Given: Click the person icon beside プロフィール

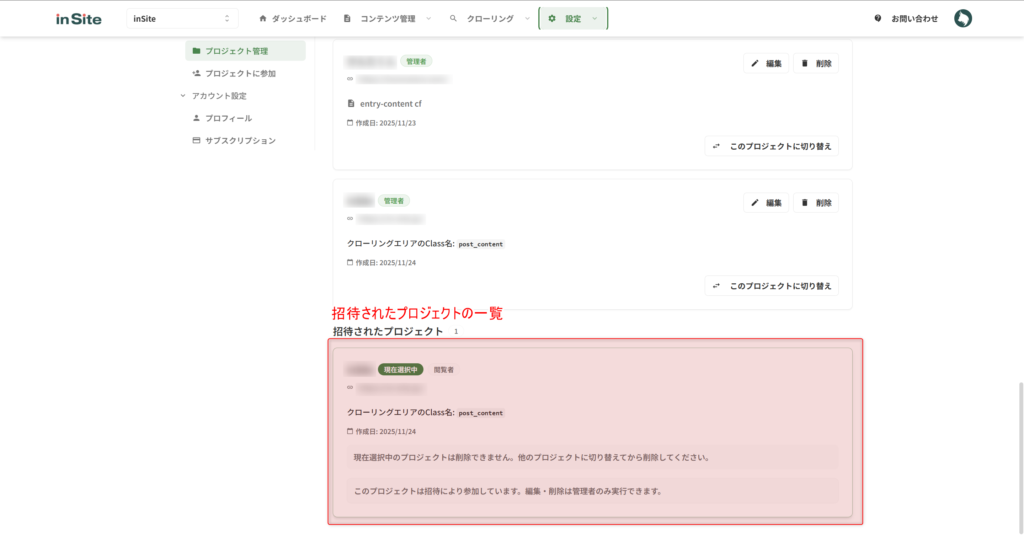Looking at the screenshot, I should (196, 118).
